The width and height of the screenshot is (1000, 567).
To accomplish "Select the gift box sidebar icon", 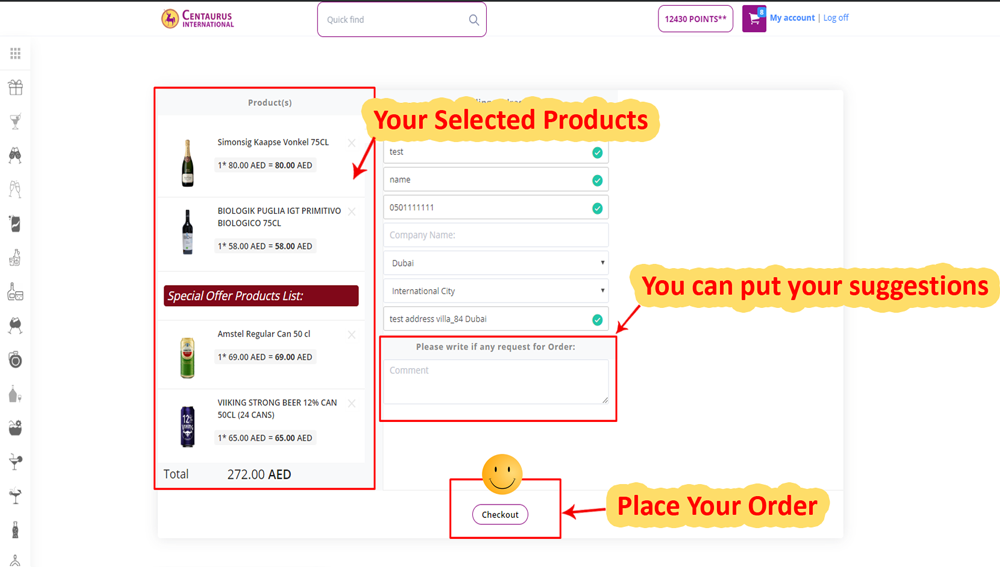I will [x=15, y=87].
